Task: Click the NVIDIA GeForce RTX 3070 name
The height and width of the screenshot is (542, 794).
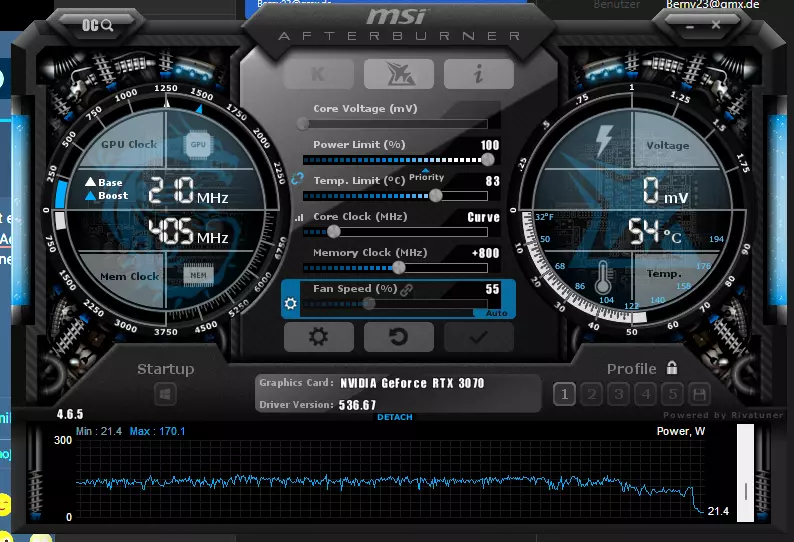Action: point(412,383)
